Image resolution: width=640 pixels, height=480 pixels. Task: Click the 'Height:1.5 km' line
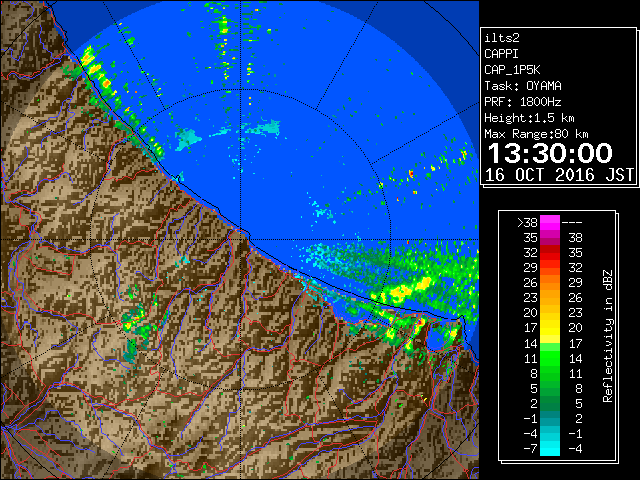tap(529, 118)
